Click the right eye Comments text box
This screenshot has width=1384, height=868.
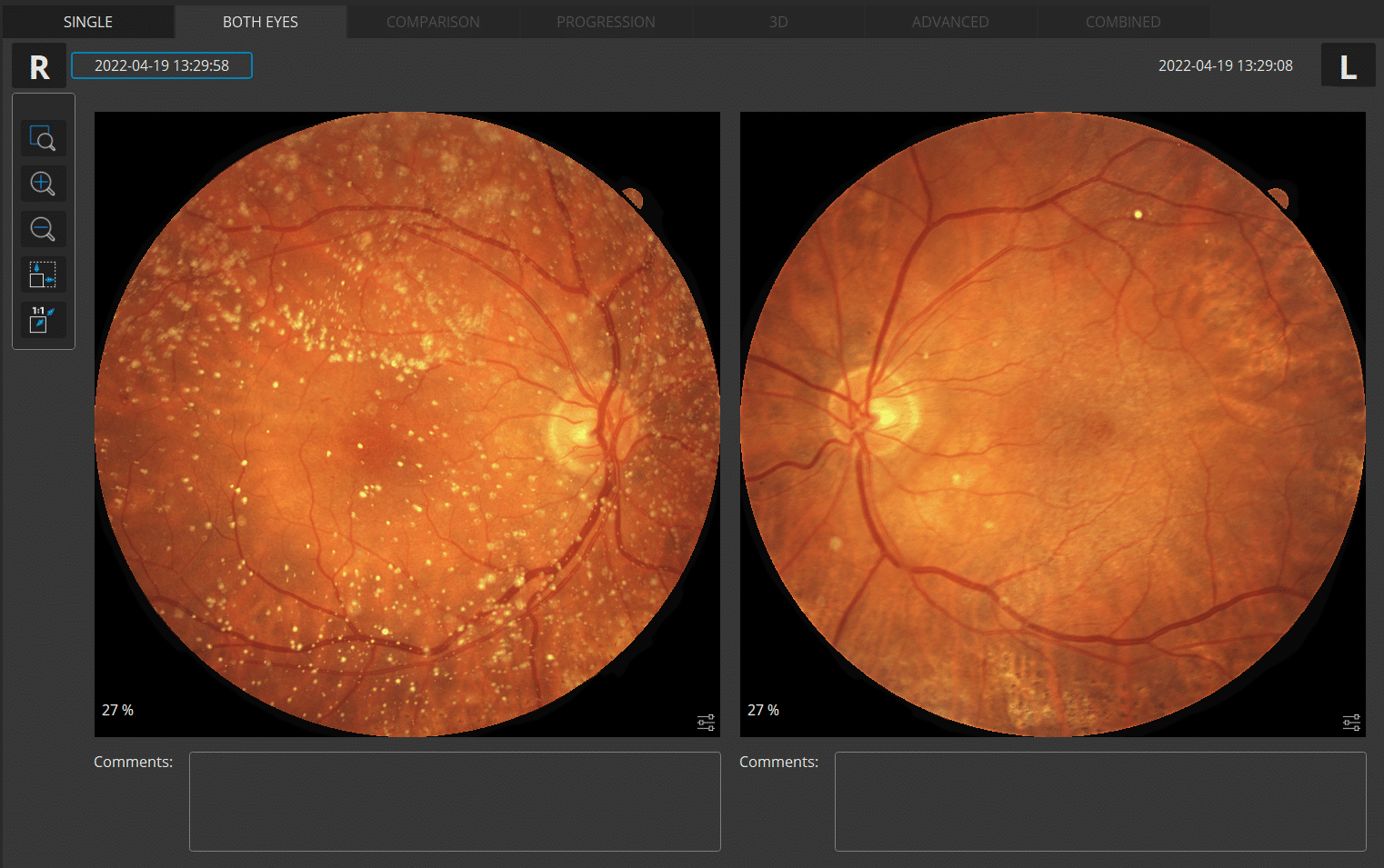(455, 801)
